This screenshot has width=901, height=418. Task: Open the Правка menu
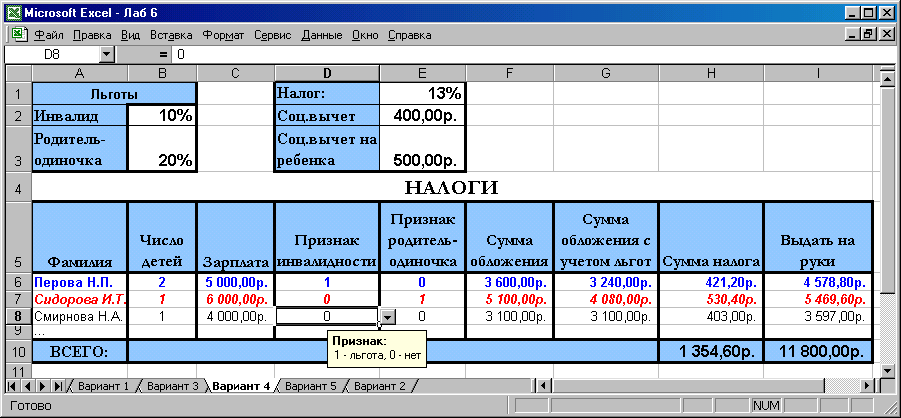click(92, 35)
